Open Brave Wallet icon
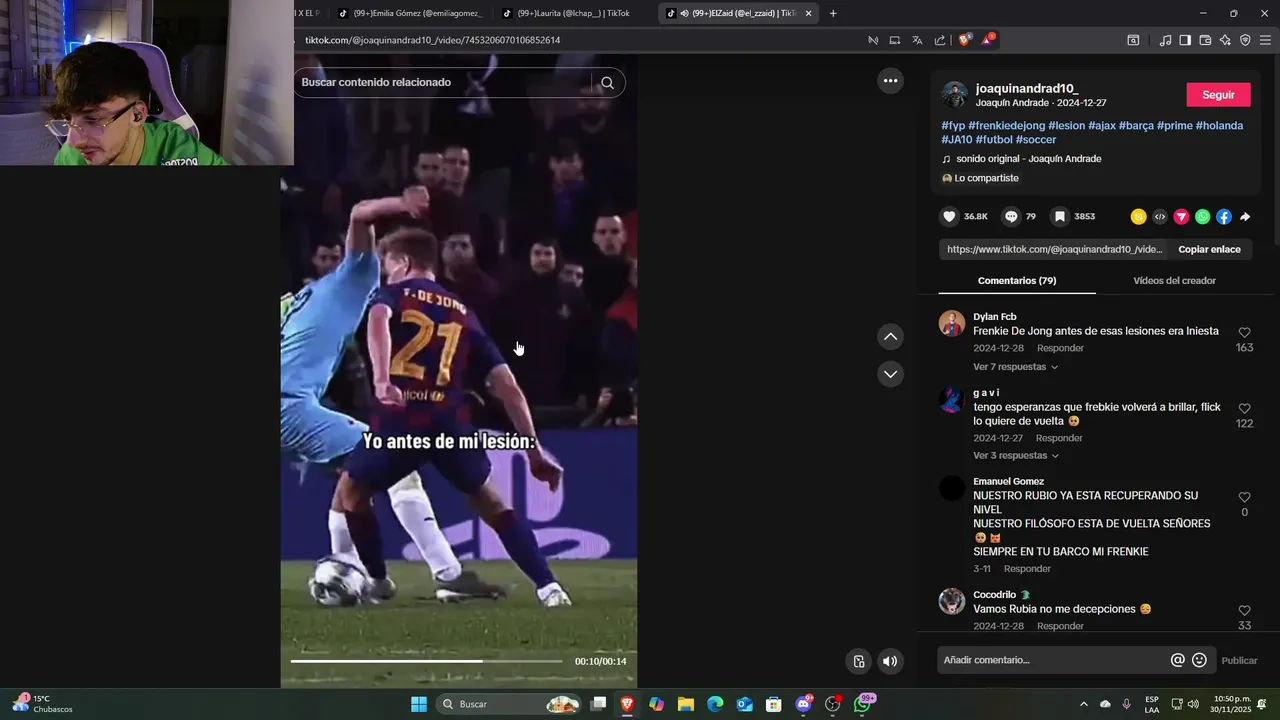Viewport: 1280px width, 720px height. (x=1205, y=40)
